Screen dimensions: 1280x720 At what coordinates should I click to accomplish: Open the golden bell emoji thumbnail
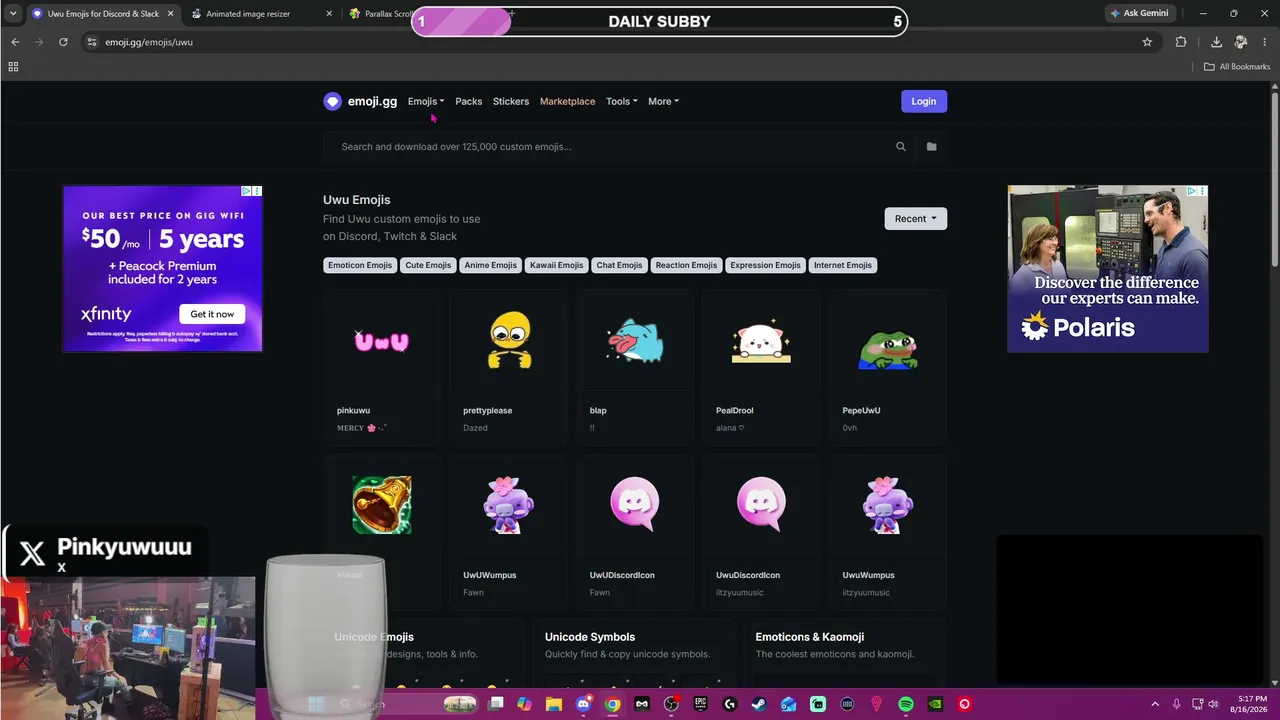click(x=382, y=505)
